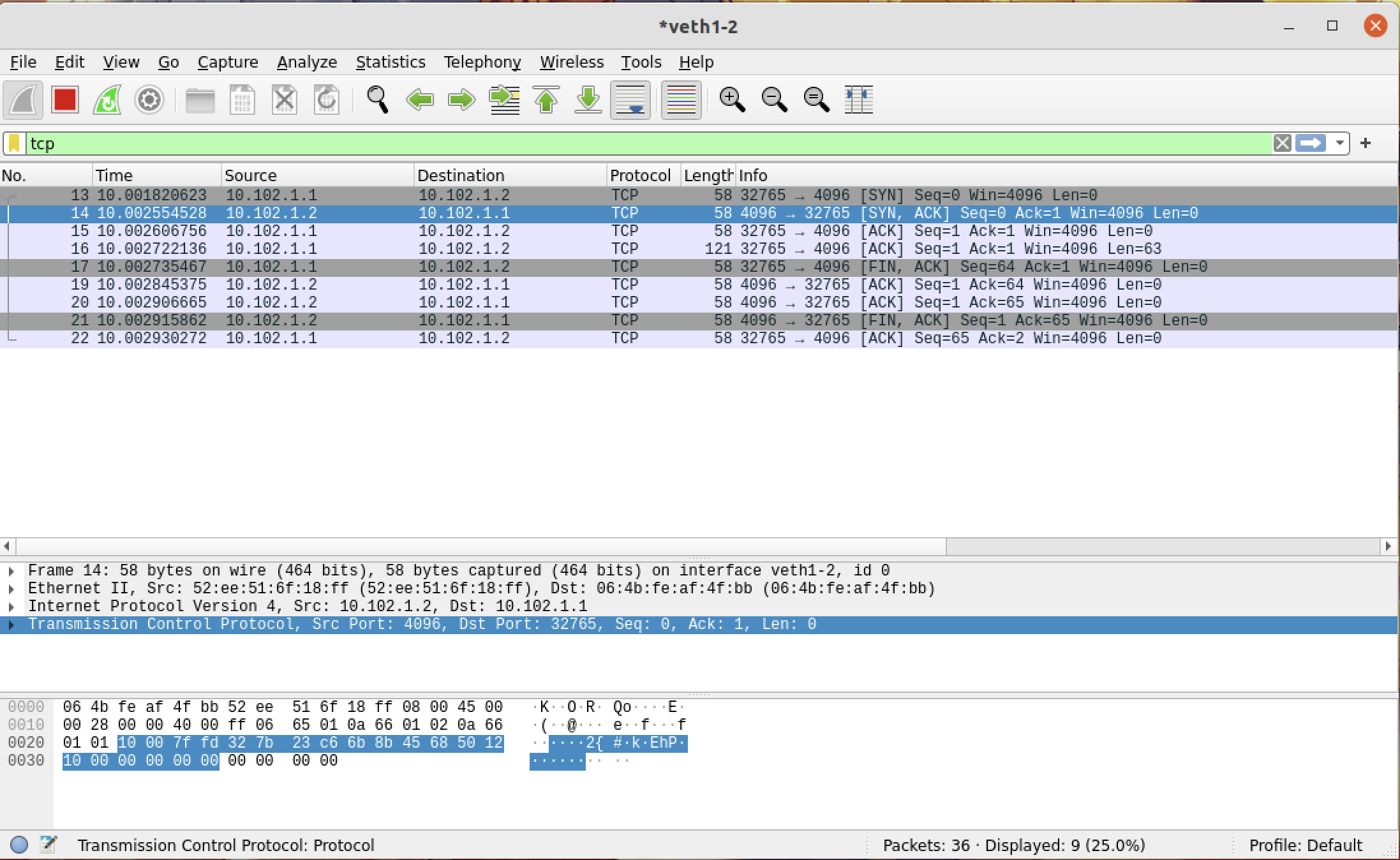Save this capture file icon
This screenshot has width=1400, height=860.
click(242, 100)
